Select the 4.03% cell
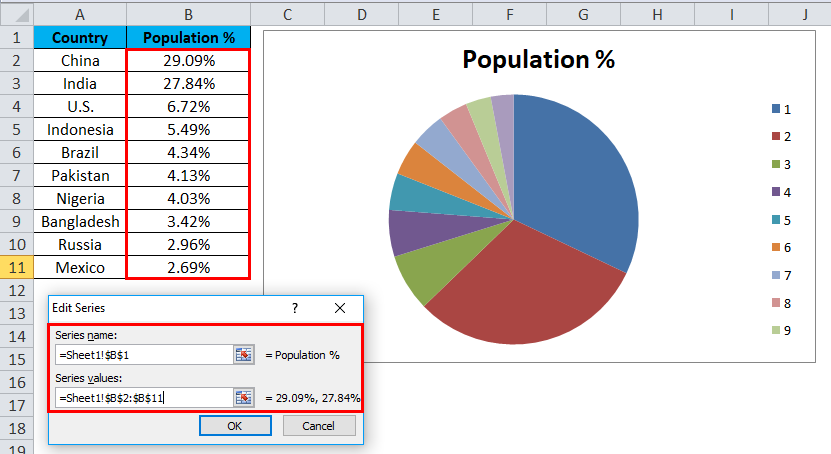Image resolution: width=831 pixels, height=454 pixels. click(188, 199)
